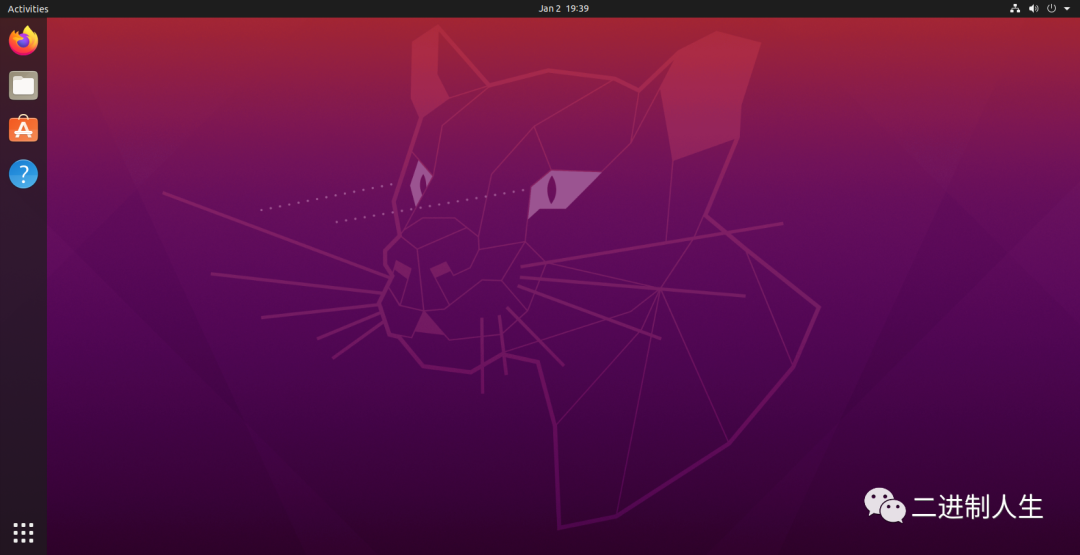Open the Activities overview
1080x555 pixels.
[28, 9]
